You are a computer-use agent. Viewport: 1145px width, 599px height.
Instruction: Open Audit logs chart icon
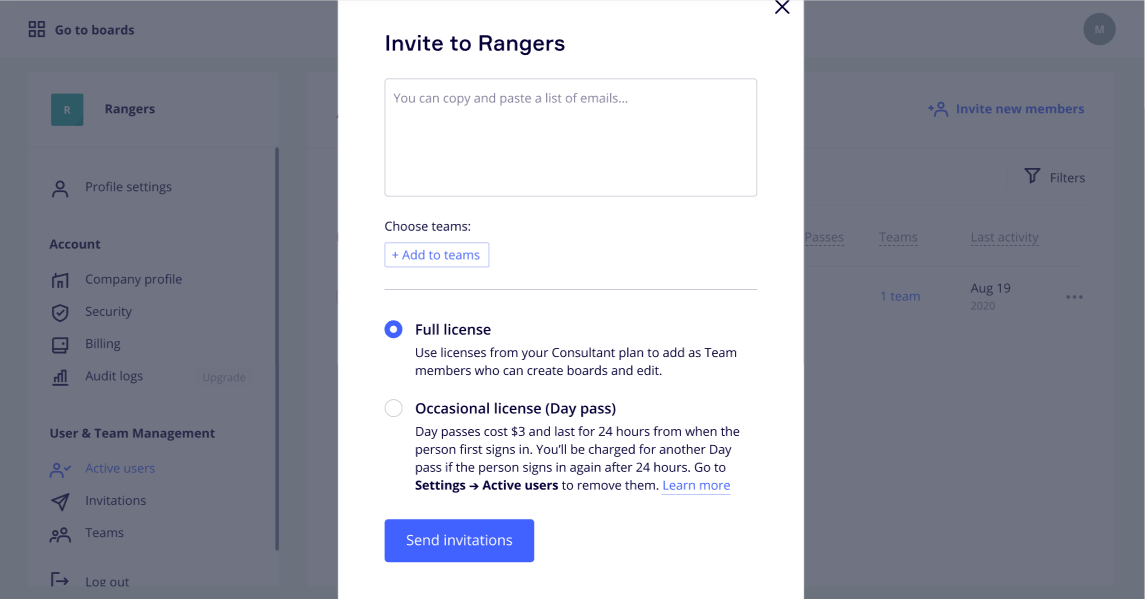pyautogui.click(x=60, y=377)
